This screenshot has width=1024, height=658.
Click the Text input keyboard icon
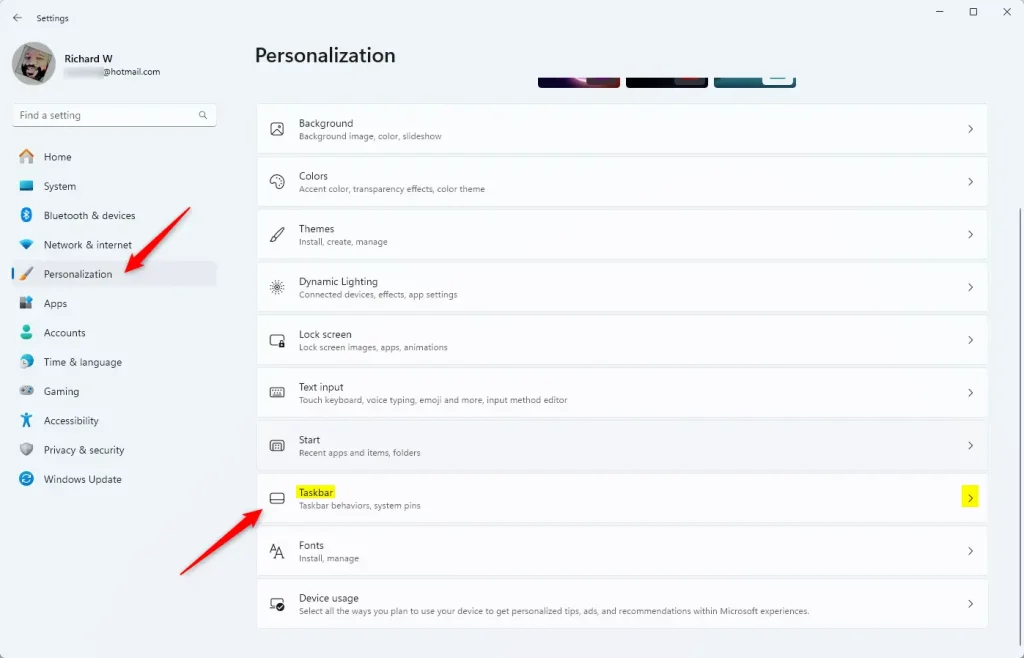(277, 393)
